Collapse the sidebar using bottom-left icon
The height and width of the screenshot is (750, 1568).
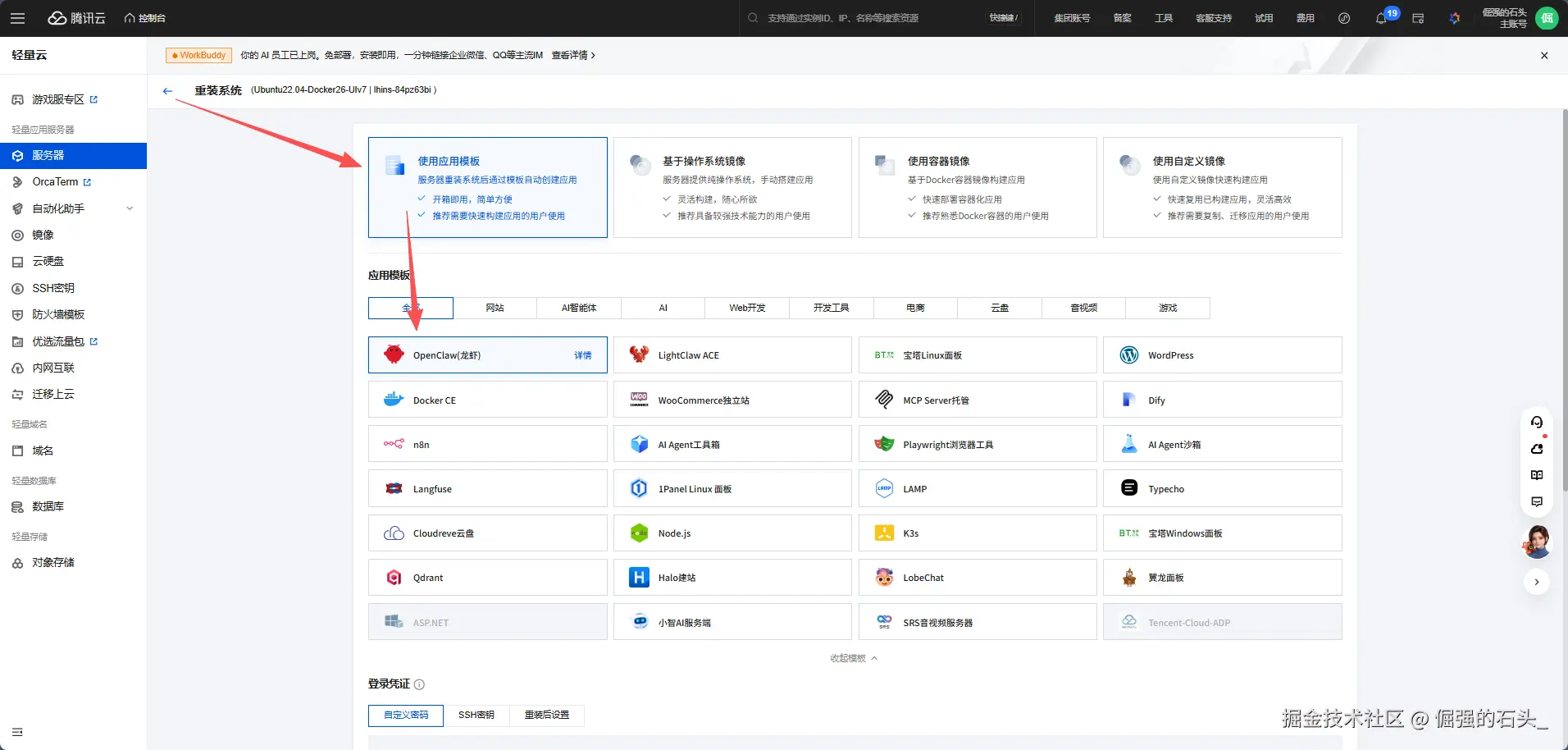pos(17,732)
